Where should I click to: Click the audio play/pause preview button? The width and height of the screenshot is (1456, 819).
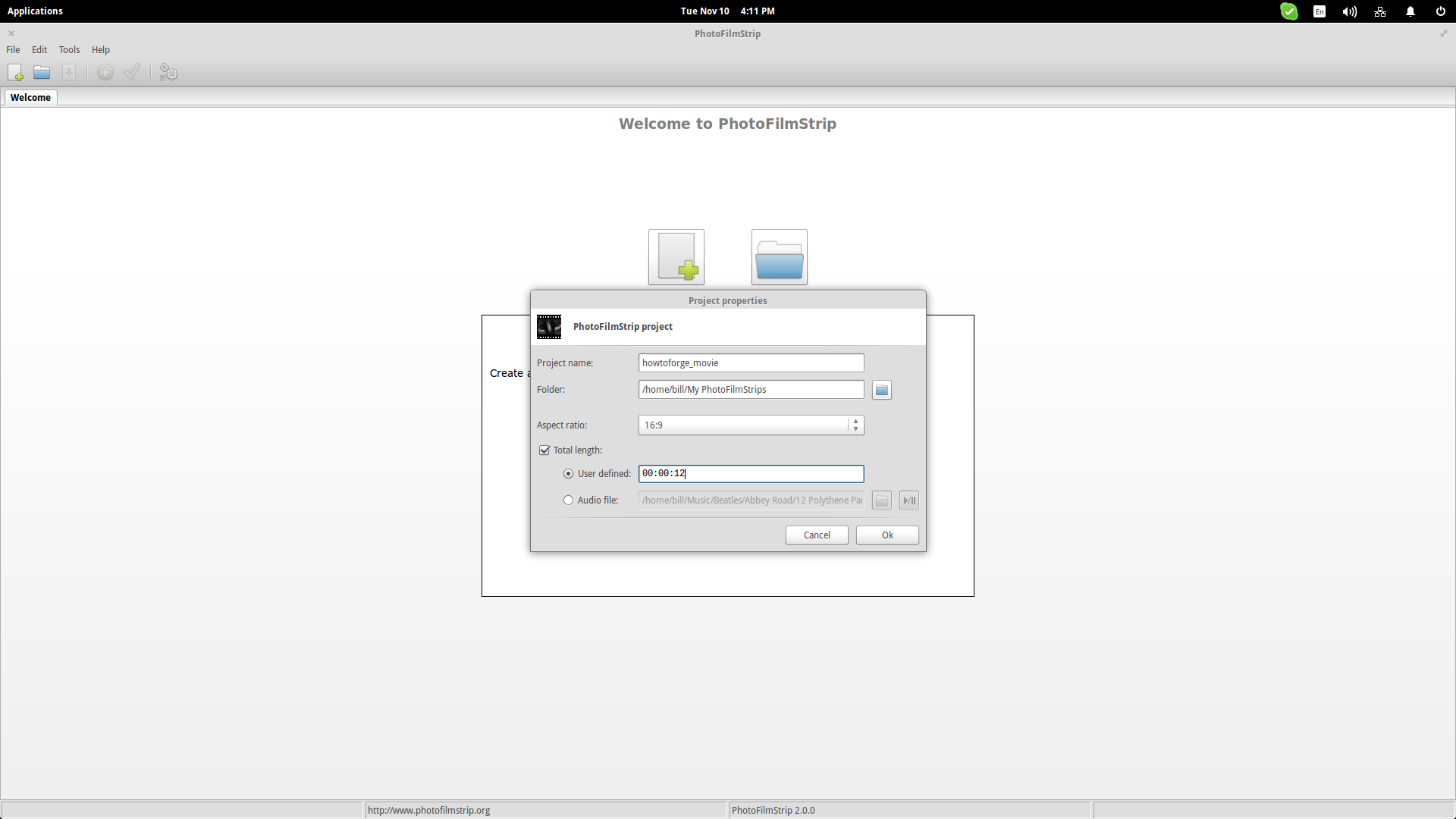click(909, 500)
